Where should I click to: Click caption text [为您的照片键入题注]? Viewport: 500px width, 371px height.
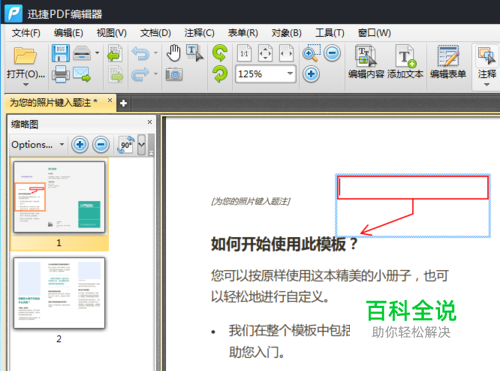coord(251,201)
